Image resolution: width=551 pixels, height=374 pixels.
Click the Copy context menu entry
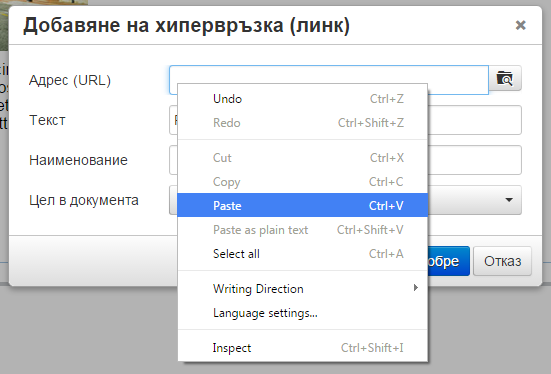[303, 182]
